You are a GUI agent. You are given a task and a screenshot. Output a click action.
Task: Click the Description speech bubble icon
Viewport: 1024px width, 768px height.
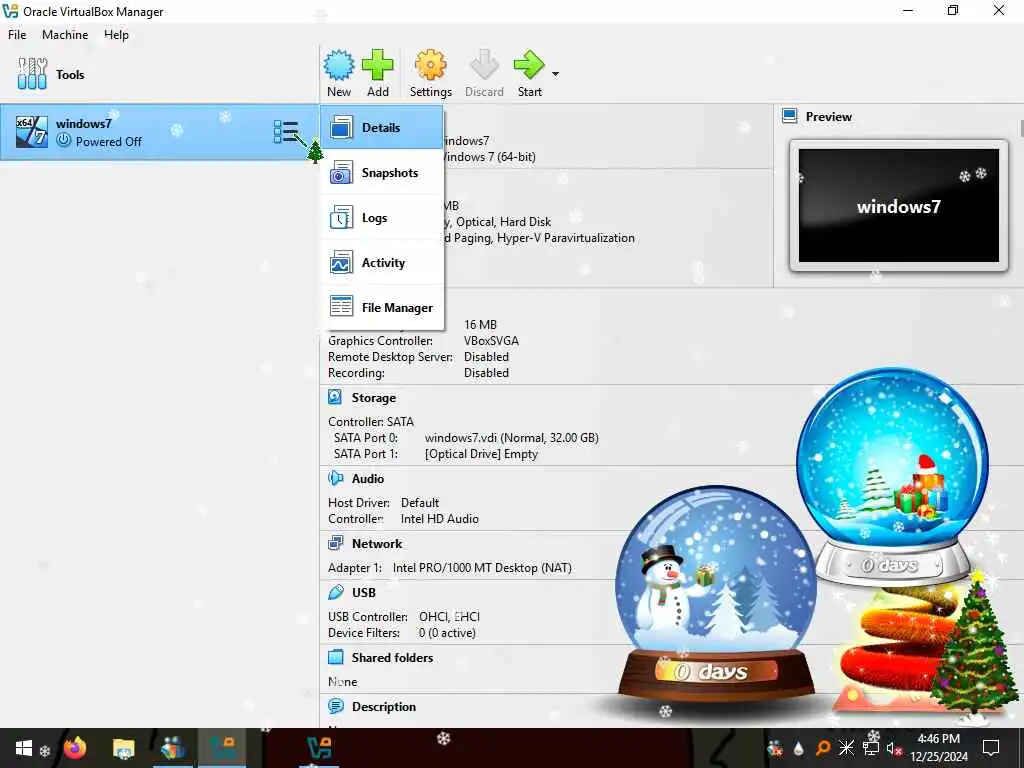(335, 706)
